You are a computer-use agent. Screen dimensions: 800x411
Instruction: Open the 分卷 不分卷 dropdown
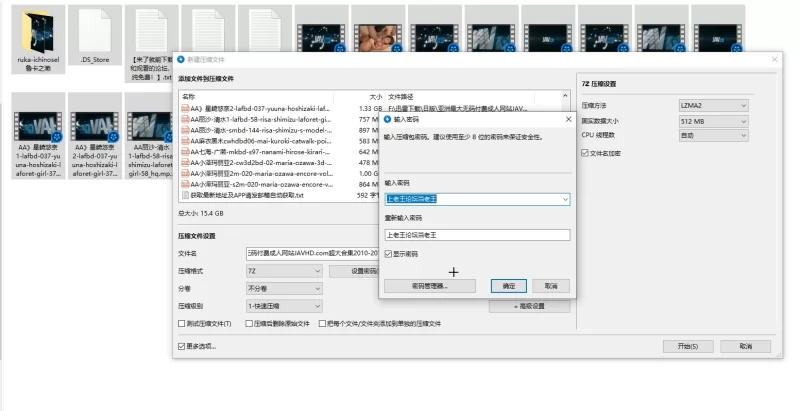[x=284, y=289]
